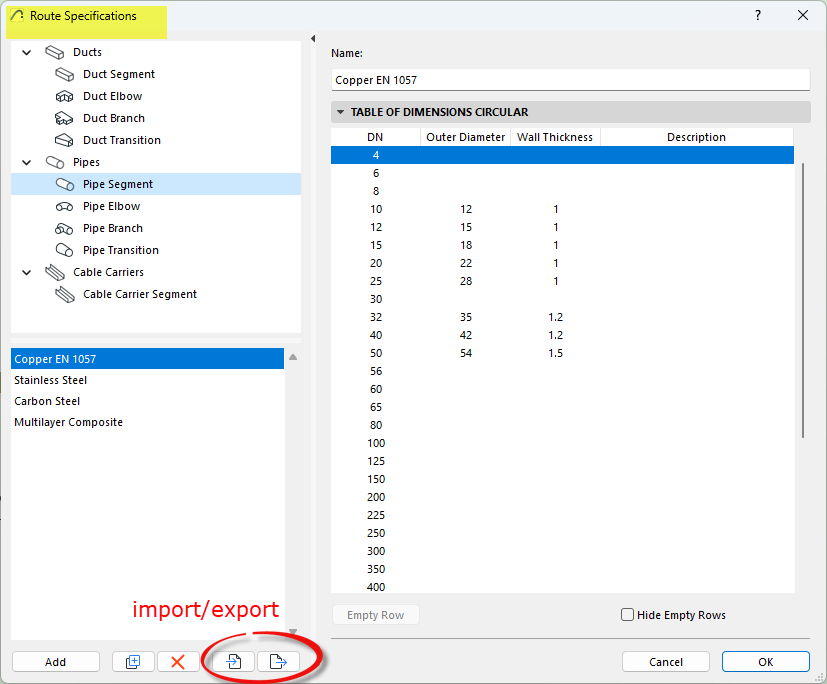Select the DN 100 table row
The image size is (827, 684).
pos(562,444)
